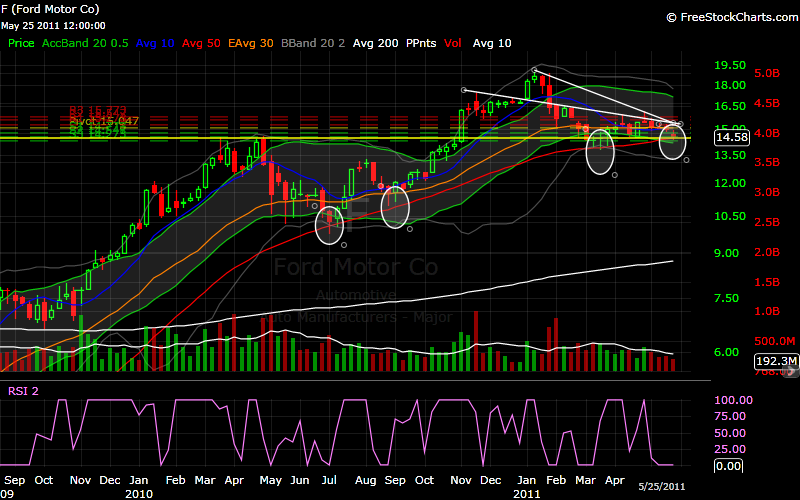Click the 4.5B volume axis label

pos(767,103)
